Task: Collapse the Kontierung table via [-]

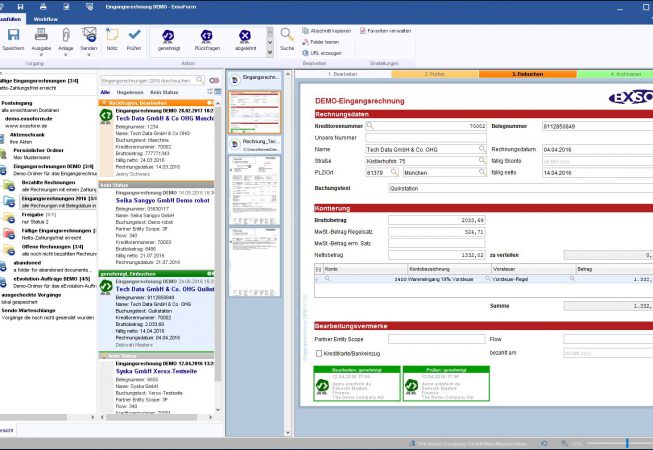Action: (x=318, y=269)
